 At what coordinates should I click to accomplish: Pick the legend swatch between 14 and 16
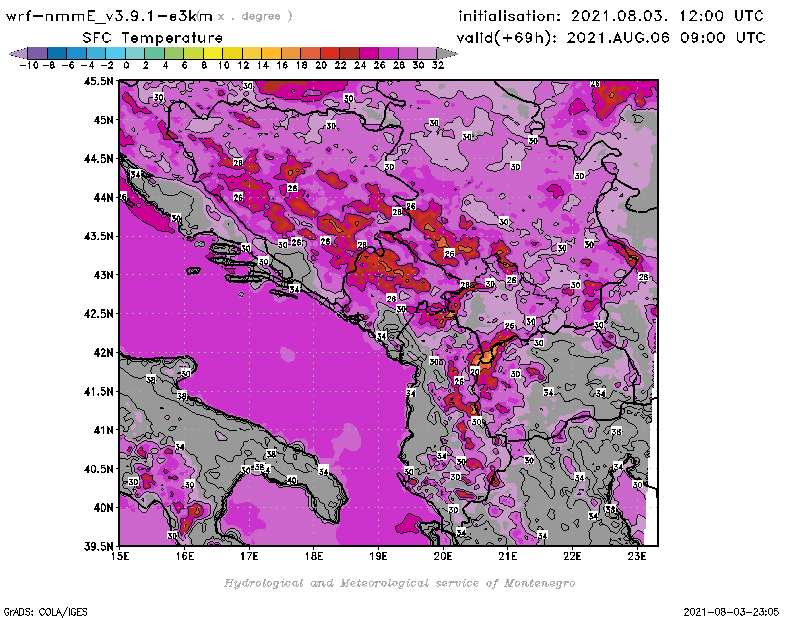[271, 53]
